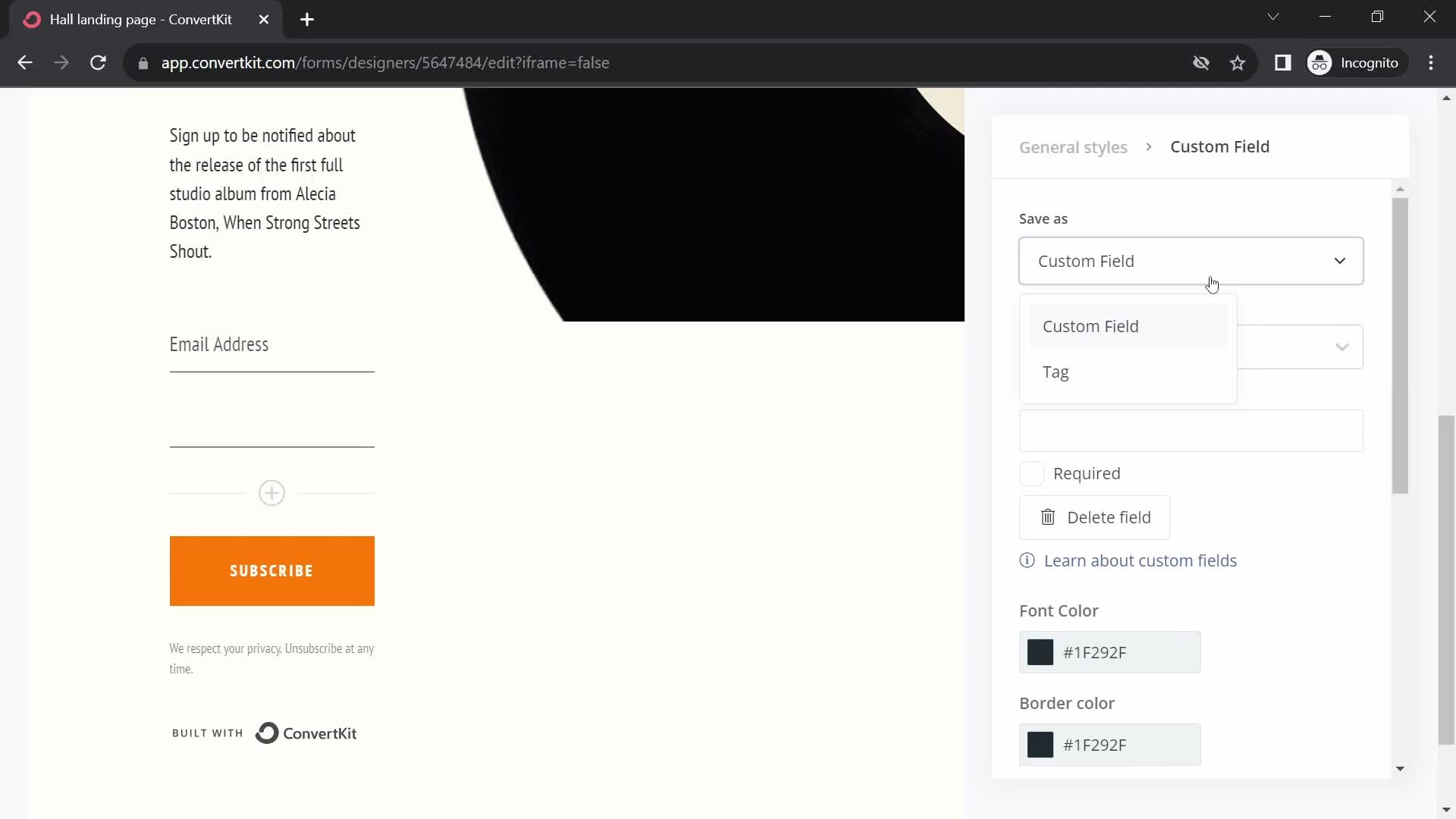Click the back arrow to General styles
The height and width of the screenshot is (819, 1456).
(x=1073, y=147)
